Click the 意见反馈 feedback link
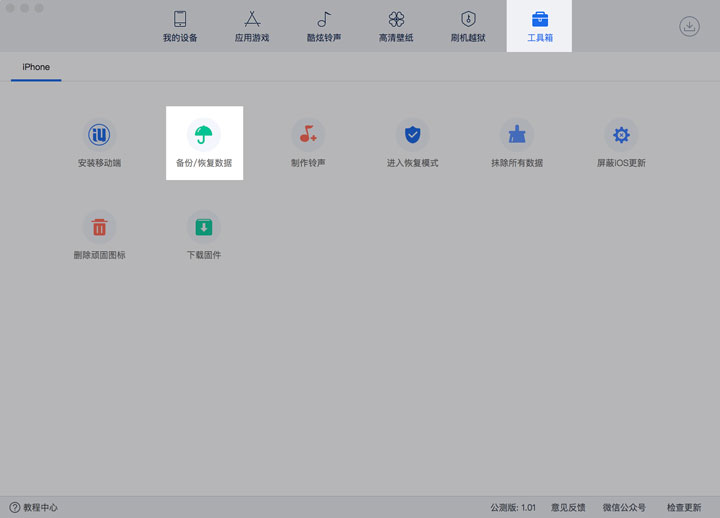Viewport: 720px width, 518px height. (x=568, y=508)
